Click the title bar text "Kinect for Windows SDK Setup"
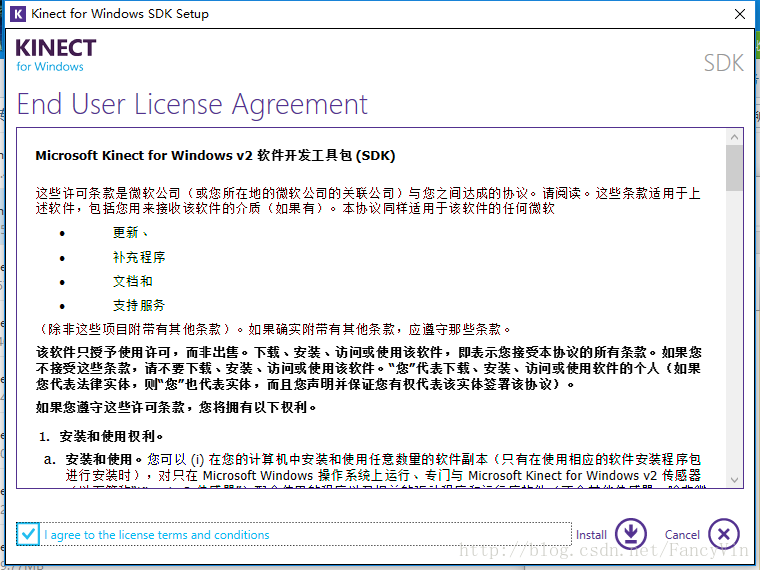 120,14
